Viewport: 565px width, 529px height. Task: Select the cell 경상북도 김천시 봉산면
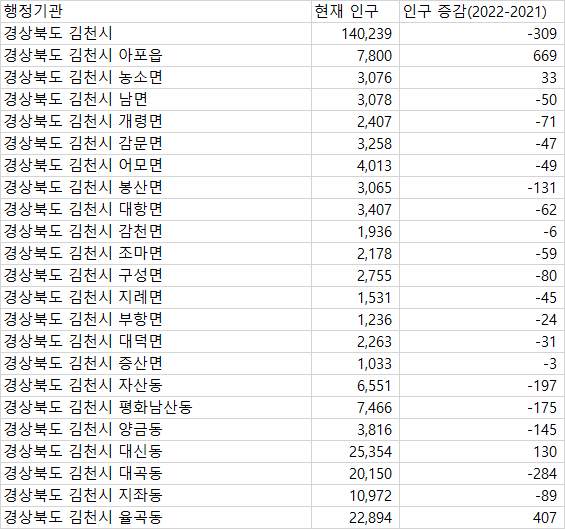[x=156, y=187]
